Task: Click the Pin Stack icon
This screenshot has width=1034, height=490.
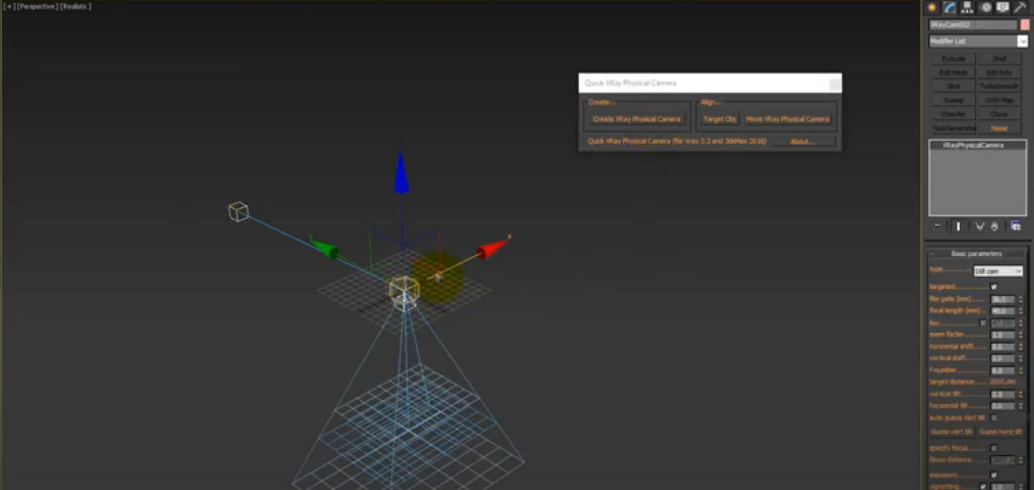Action: pyautogui.click(x=937, y=226)
